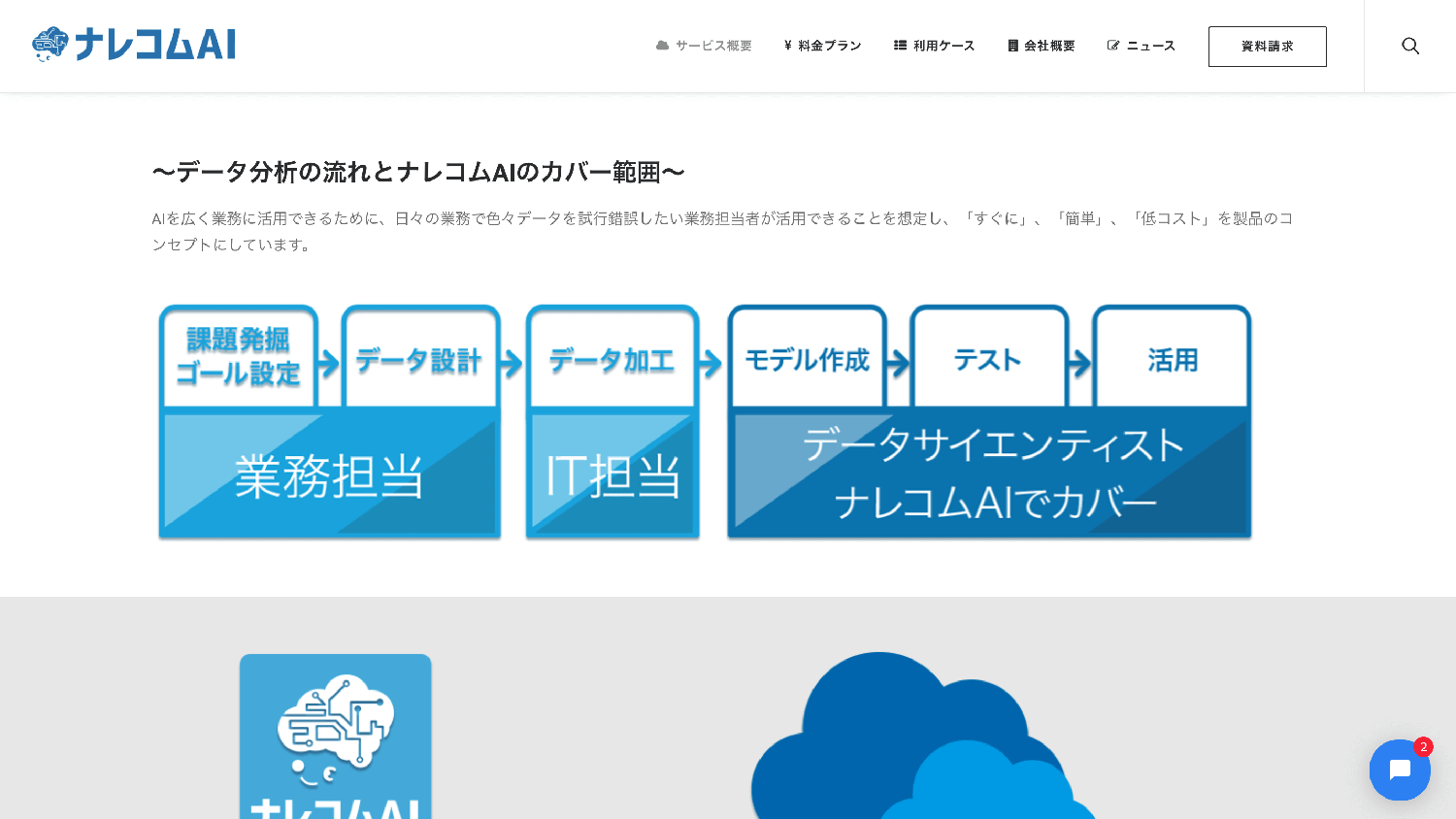The height and width of the screenshot is (819, 1456).
Task: Click the ナレコムAI product tile image
Action: tap(336, 737)
